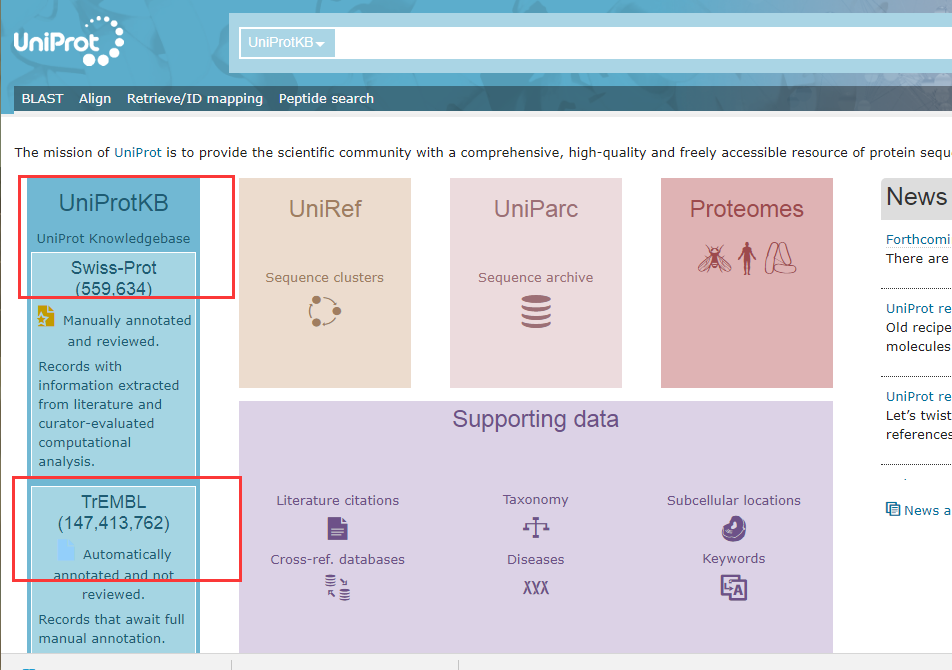Follow the UniProt link in mission statement

(138, 152)
